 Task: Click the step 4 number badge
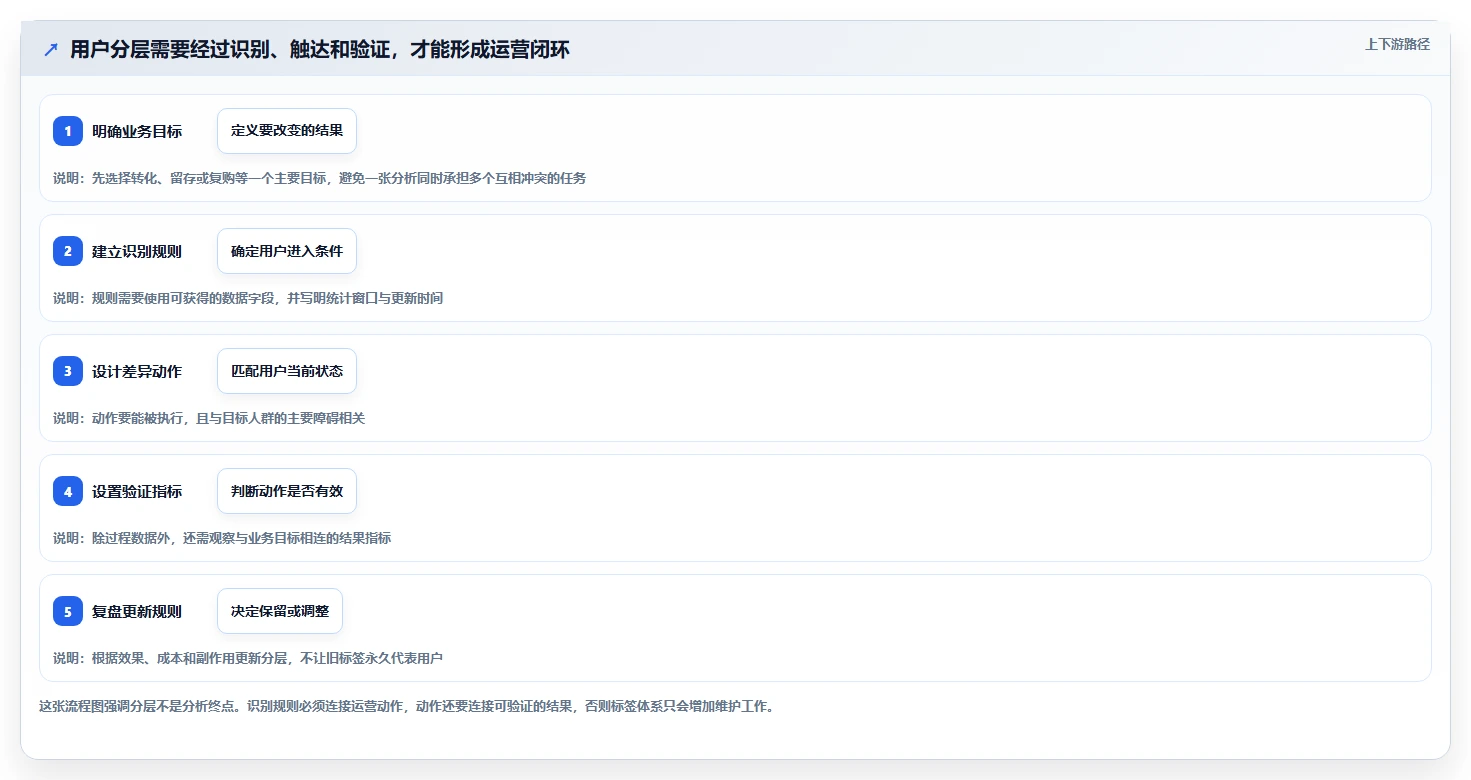click(68, 491)
